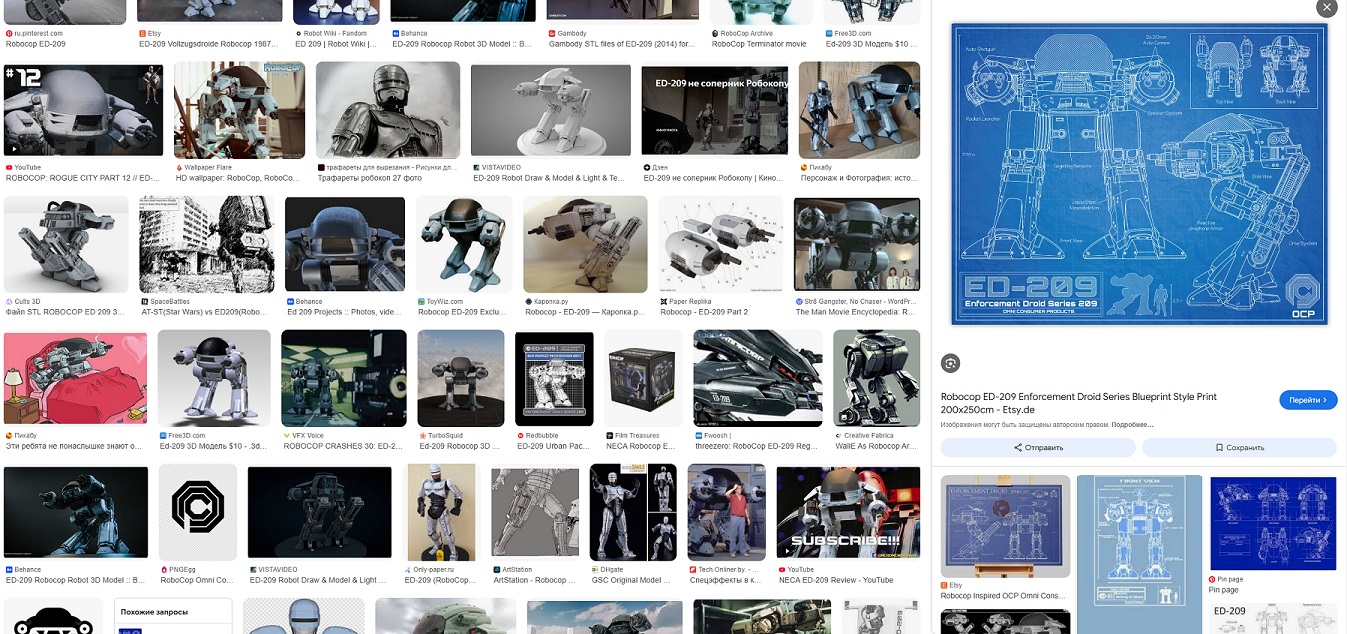
Task: Open the related 'FRONT VIEW' light-blue blueprint
Action: 1139,541
